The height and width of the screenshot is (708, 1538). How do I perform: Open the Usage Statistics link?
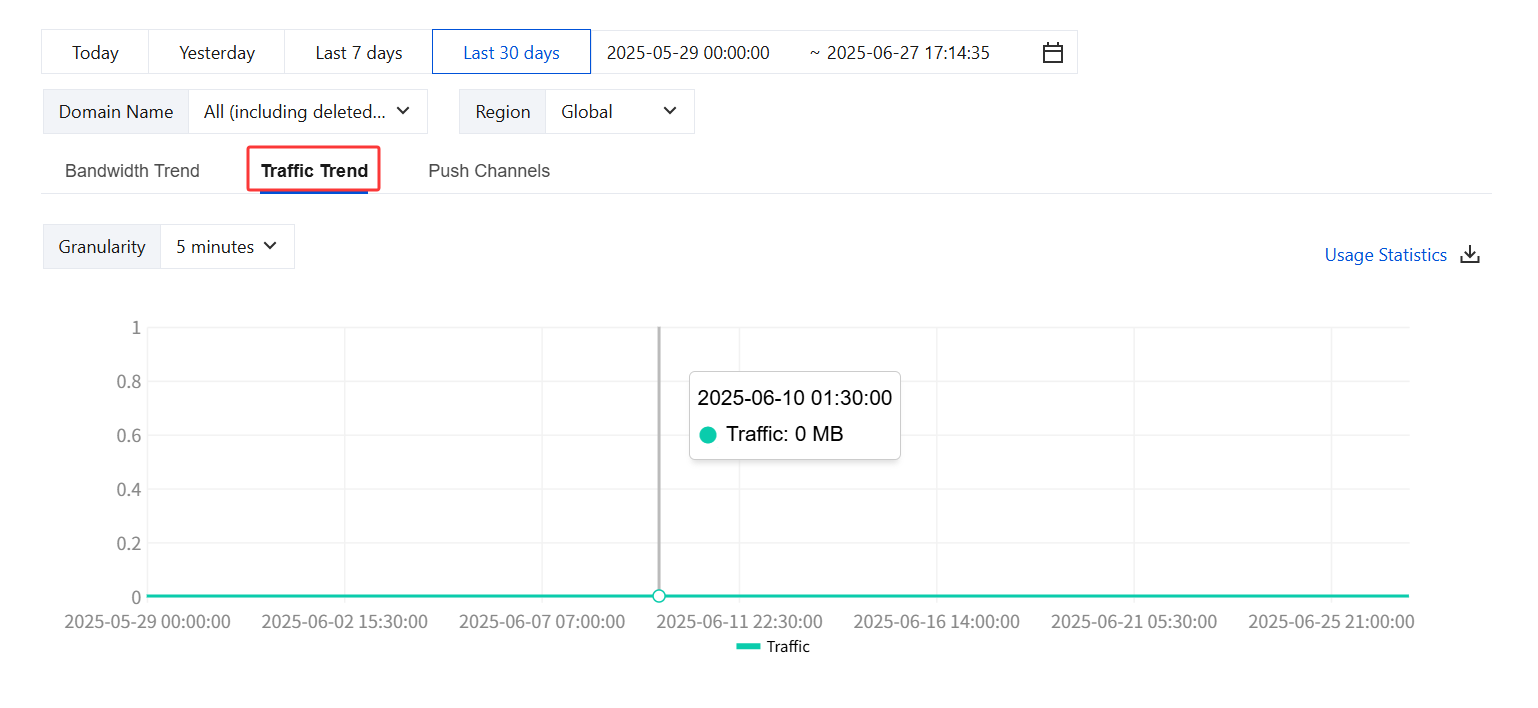click(x=1385, y=255)
